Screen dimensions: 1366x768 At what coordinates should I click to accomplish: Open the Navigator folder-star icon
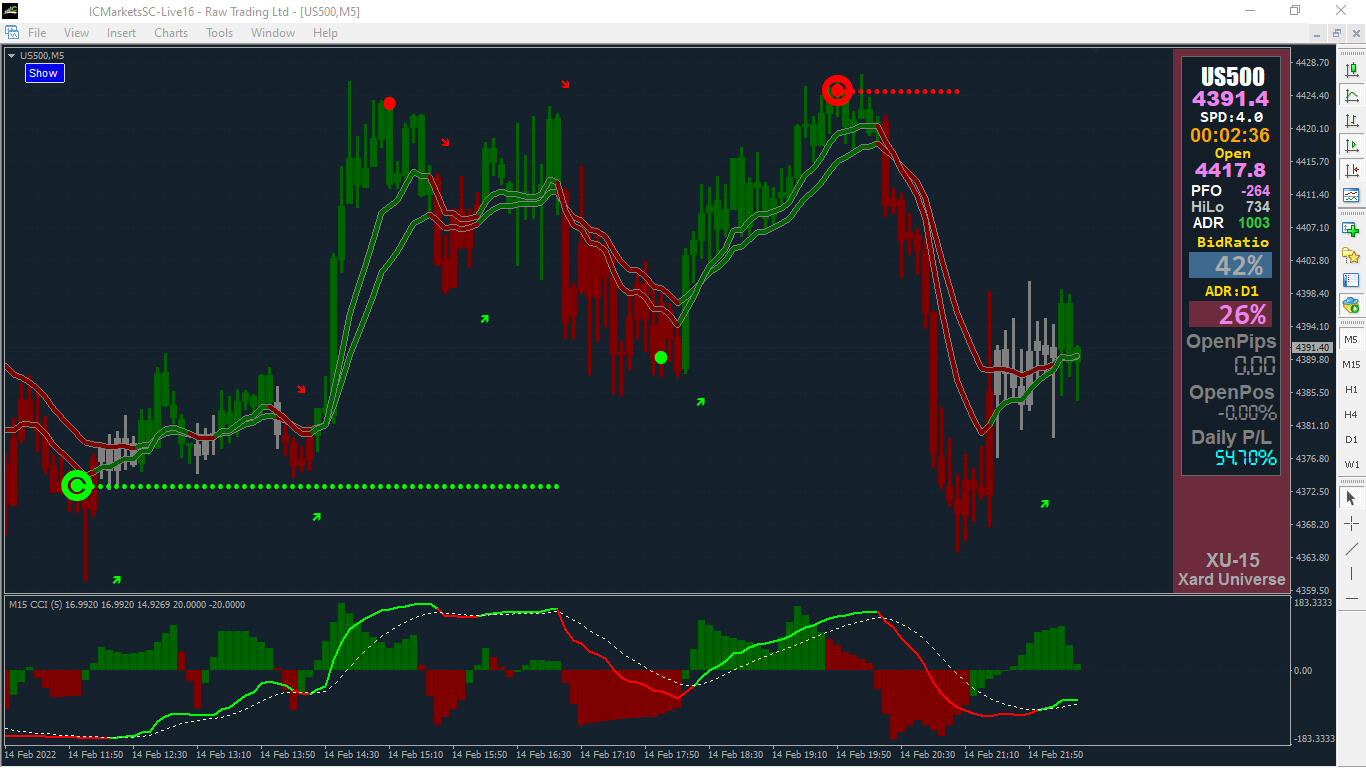[1352, 255]
